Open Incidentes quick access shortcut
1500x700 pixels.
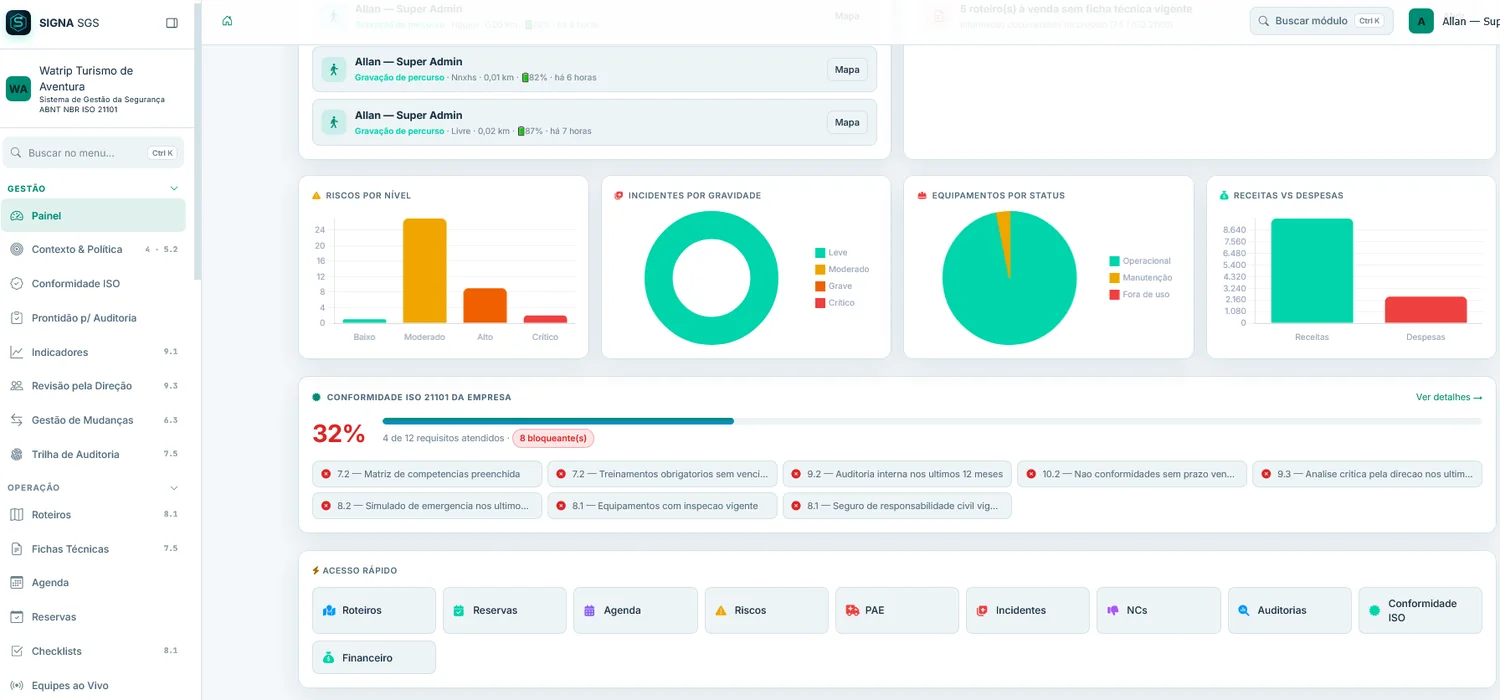click(x=1028, y=610)
